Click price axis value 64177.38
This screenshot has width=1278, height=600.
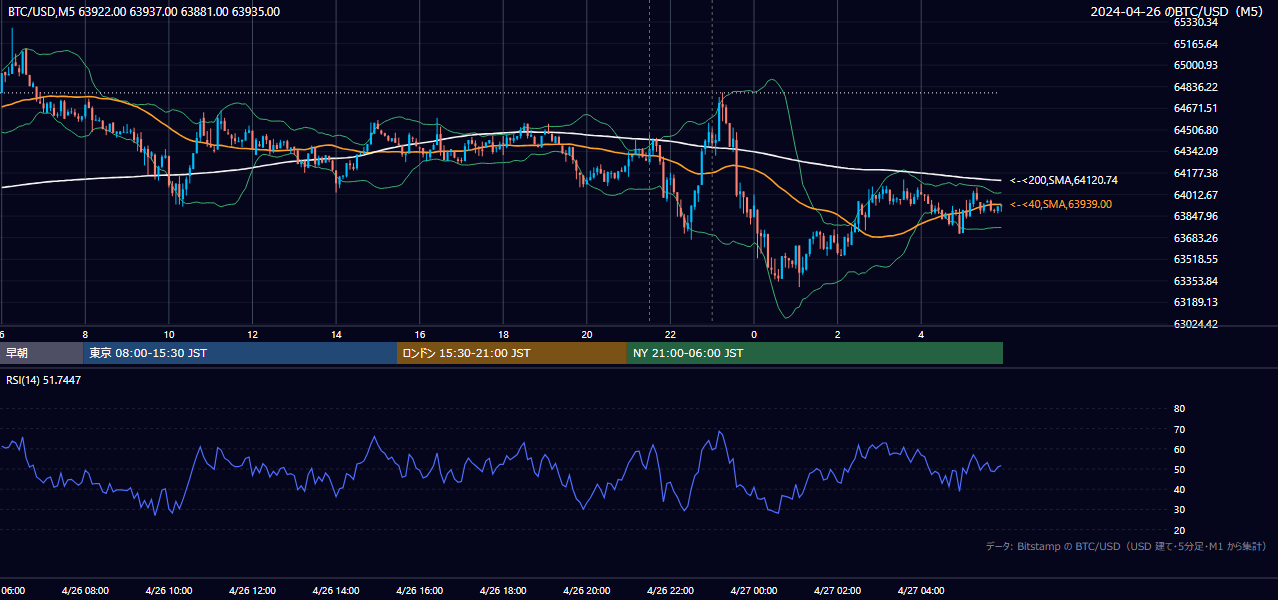pyautogui.click(x=1195, y=173)
